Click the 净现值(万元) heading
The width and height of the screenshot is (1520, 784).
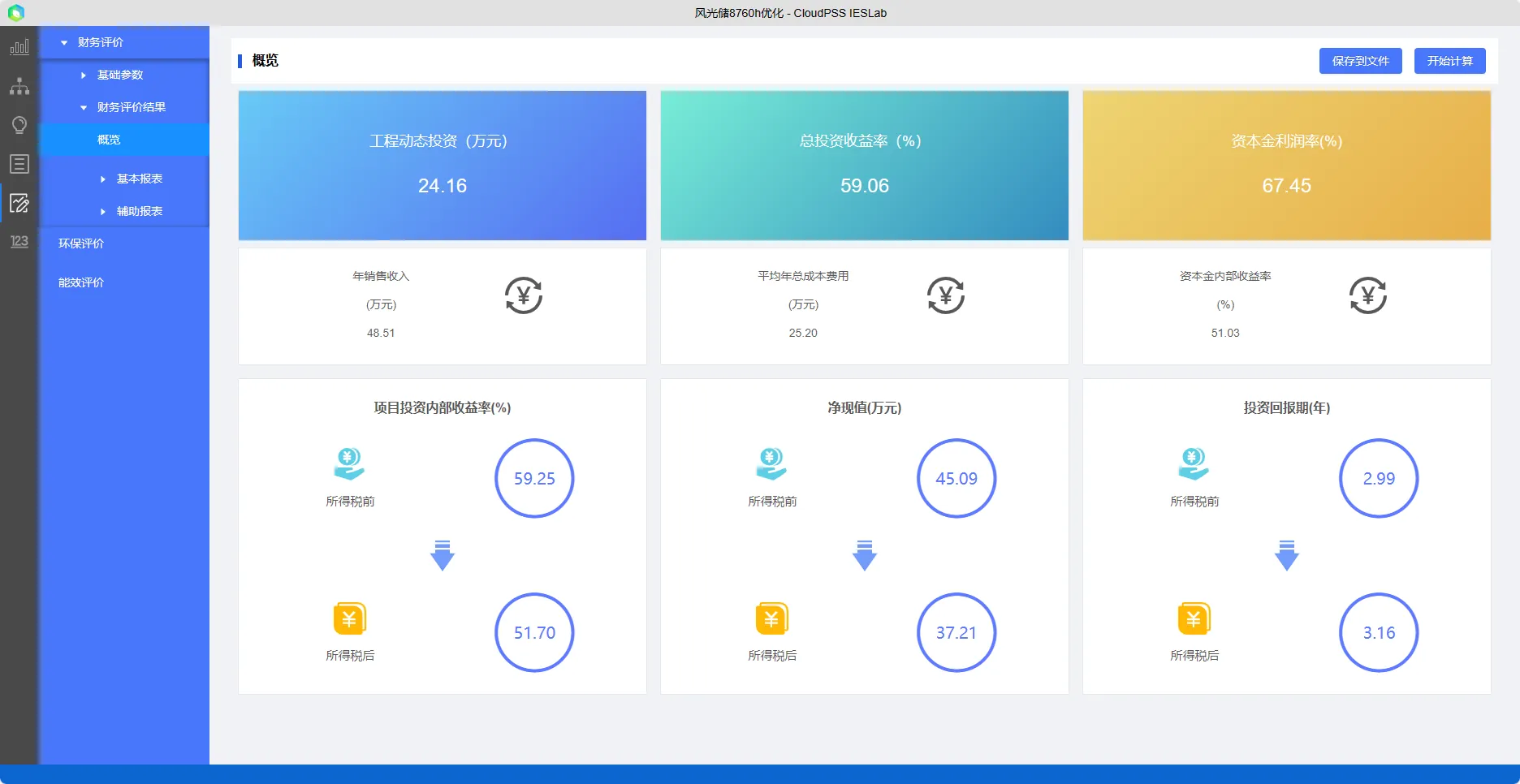[x=865, y=407]
